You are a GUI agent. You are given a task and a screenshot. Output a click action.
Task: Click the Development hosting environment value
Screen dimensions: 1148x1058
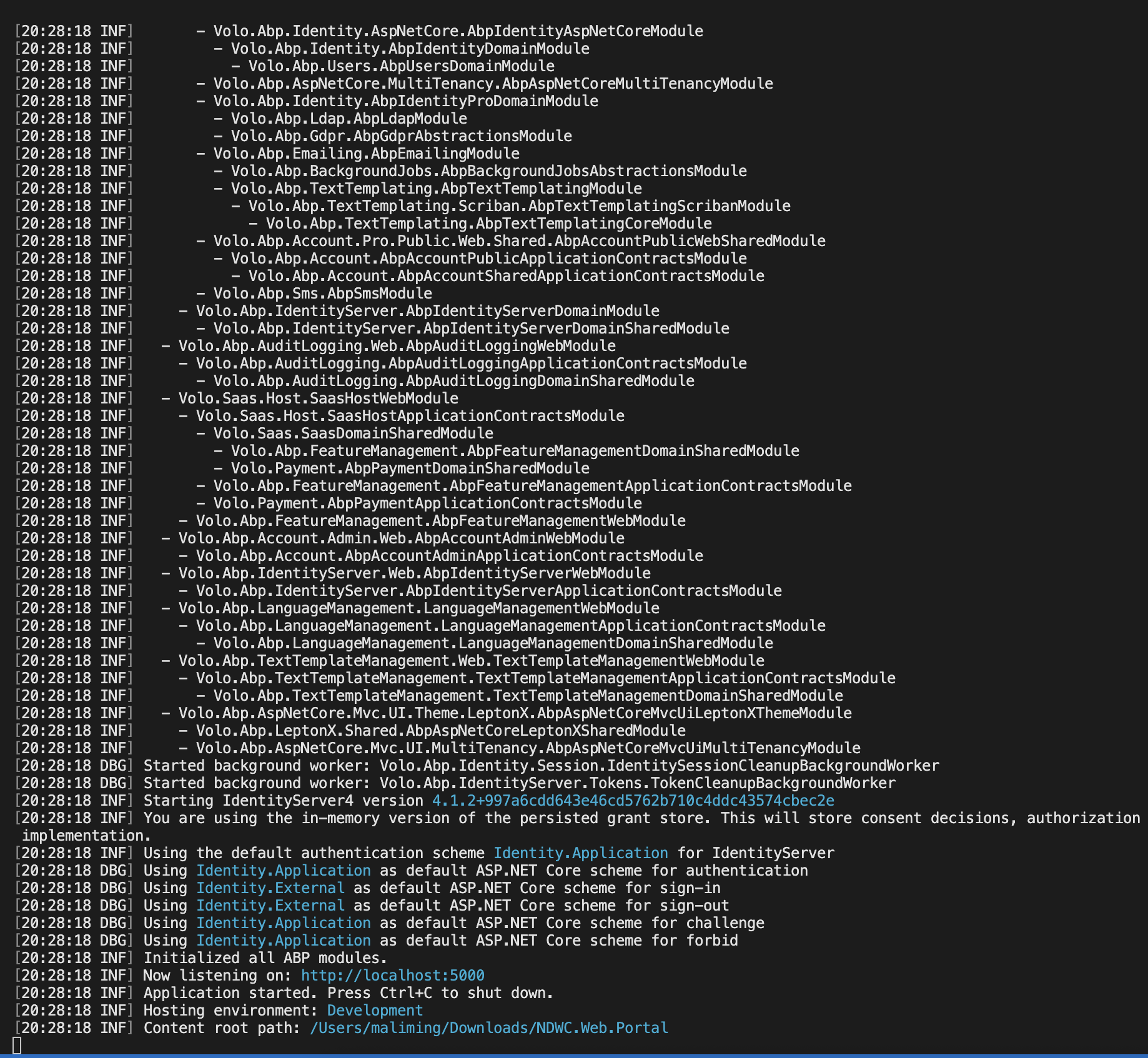375,1011
